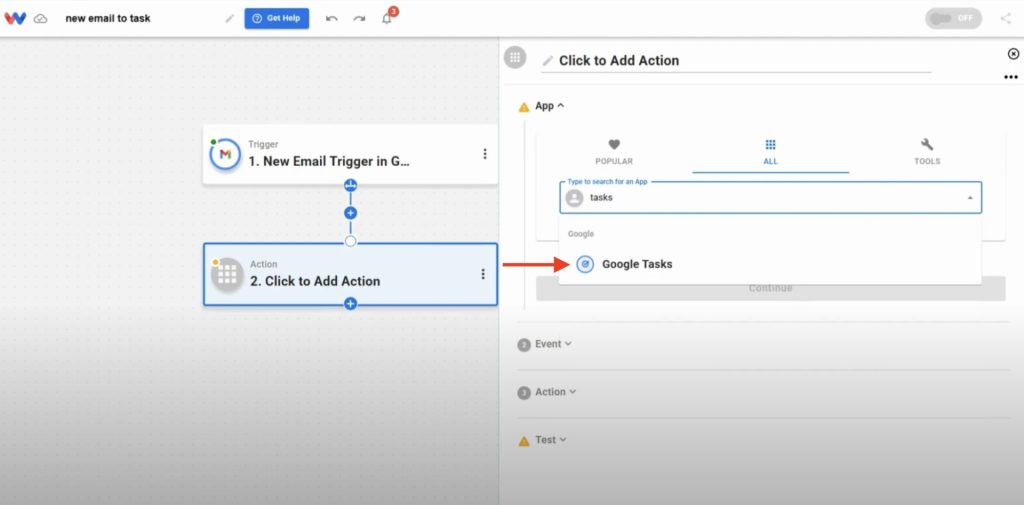This screenshot has height=505, width=1024.
Task: Select the Click to Add Action step
Action: 350,274
